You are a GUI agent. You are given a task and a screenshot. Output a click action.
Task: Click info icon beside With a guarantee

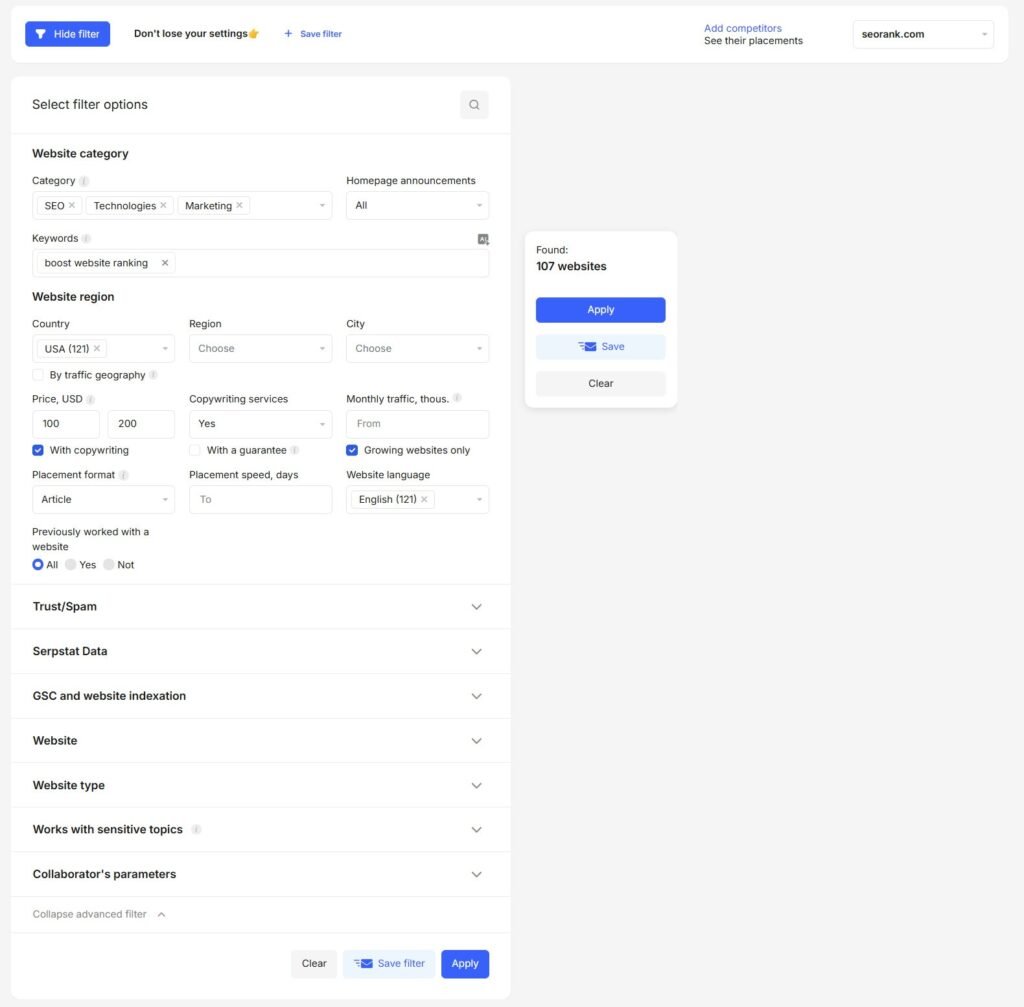pyautogui.click(x=295, y=450)
